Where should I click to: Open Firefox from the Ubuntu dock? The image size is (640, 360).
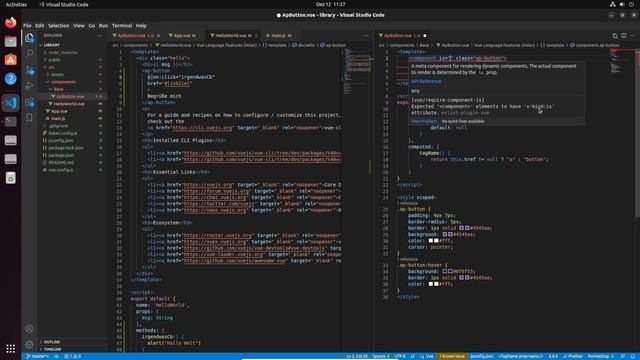(11, 22)
